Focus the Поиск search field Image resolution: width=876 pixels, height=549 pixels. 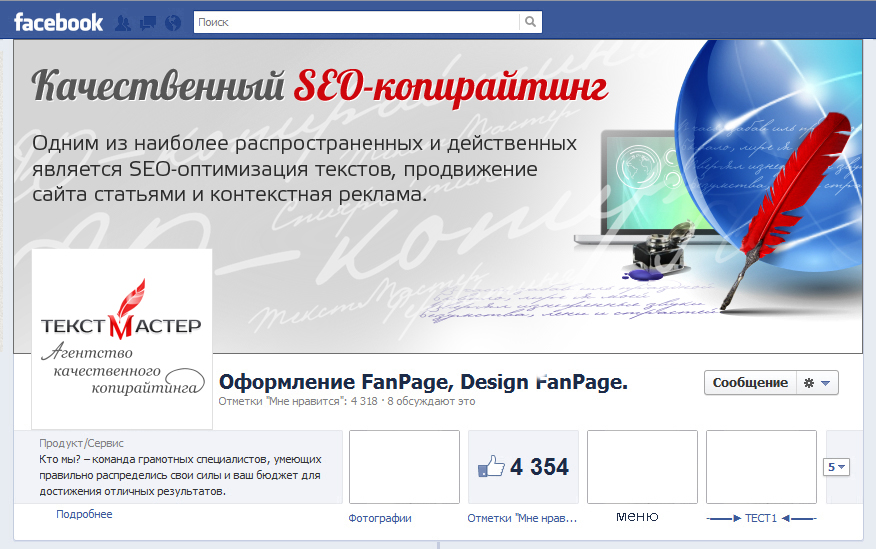point(356,22)
